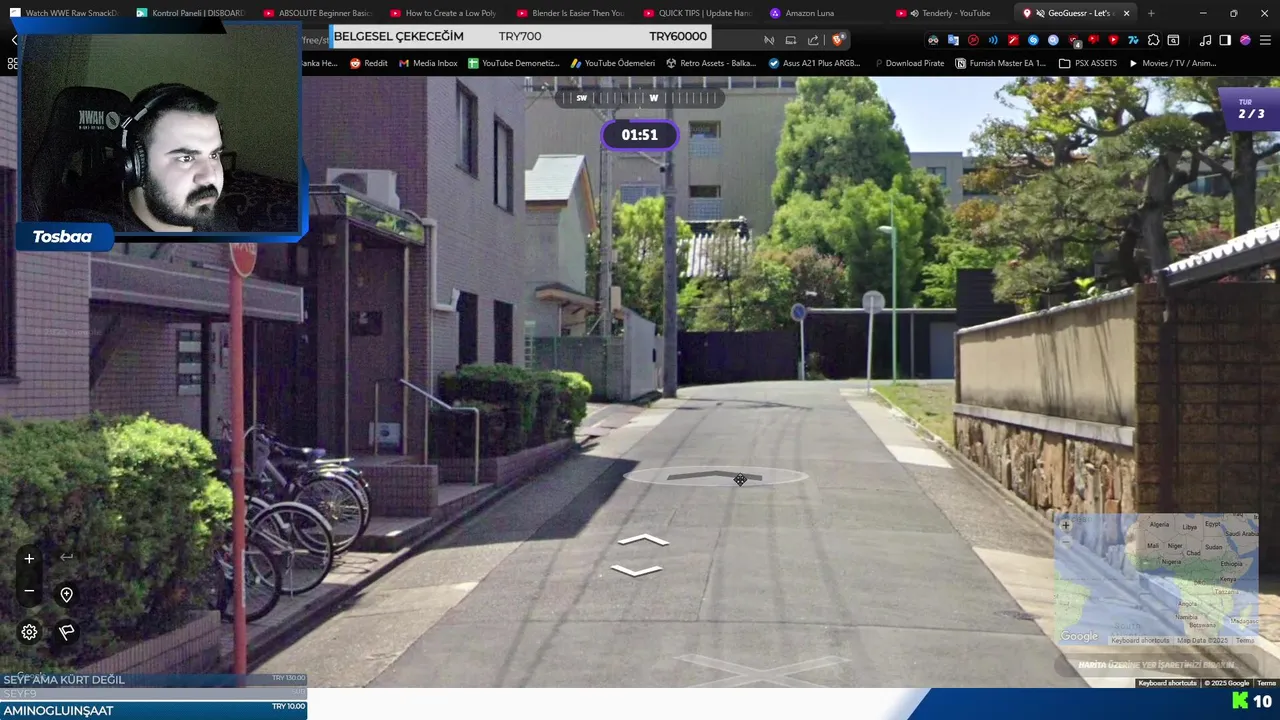This screenshot has height=720, width=1280.
Task: Click Terms link in Street View footer
Action: 1266,683
